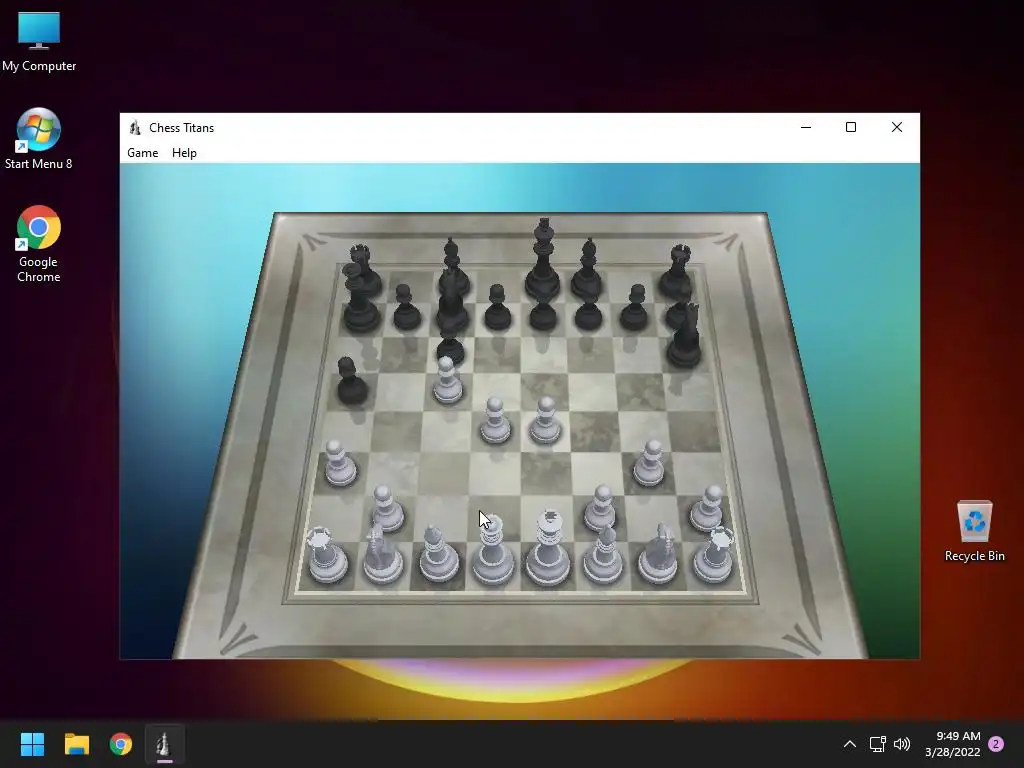The height and width of the screenshot is (768, 1024).
Task: Click the black pawn on b7
Action: [x=407, y=307]
